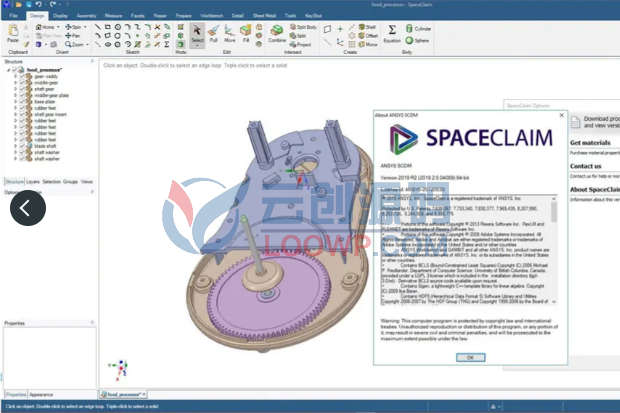Viewport: 620px width, 413px height.
Task: Toggle checkbox for food_processor root node
Action: [15, 70]
